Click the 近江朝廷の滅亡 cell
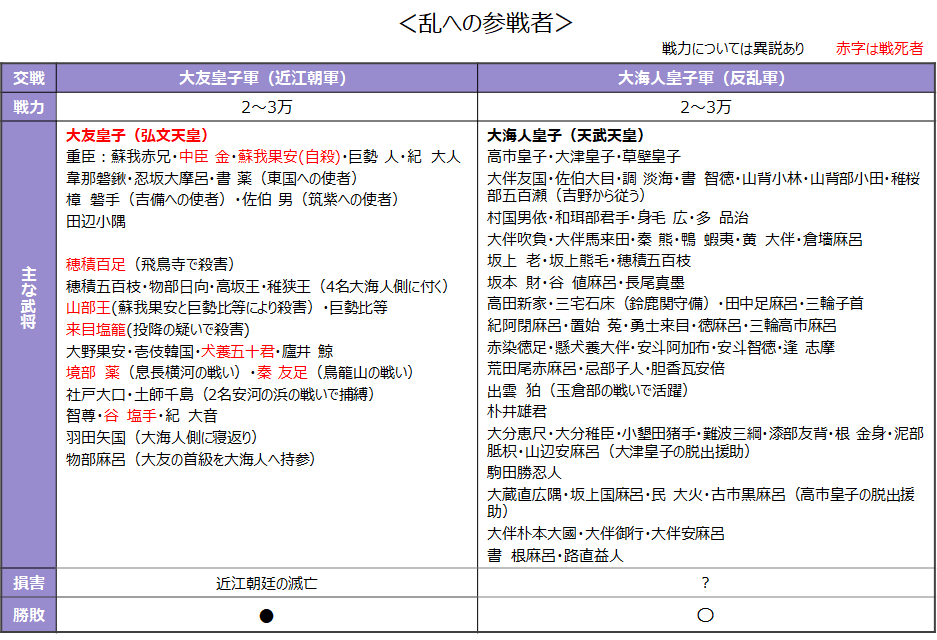937x640 pixels. click(267, 583)
